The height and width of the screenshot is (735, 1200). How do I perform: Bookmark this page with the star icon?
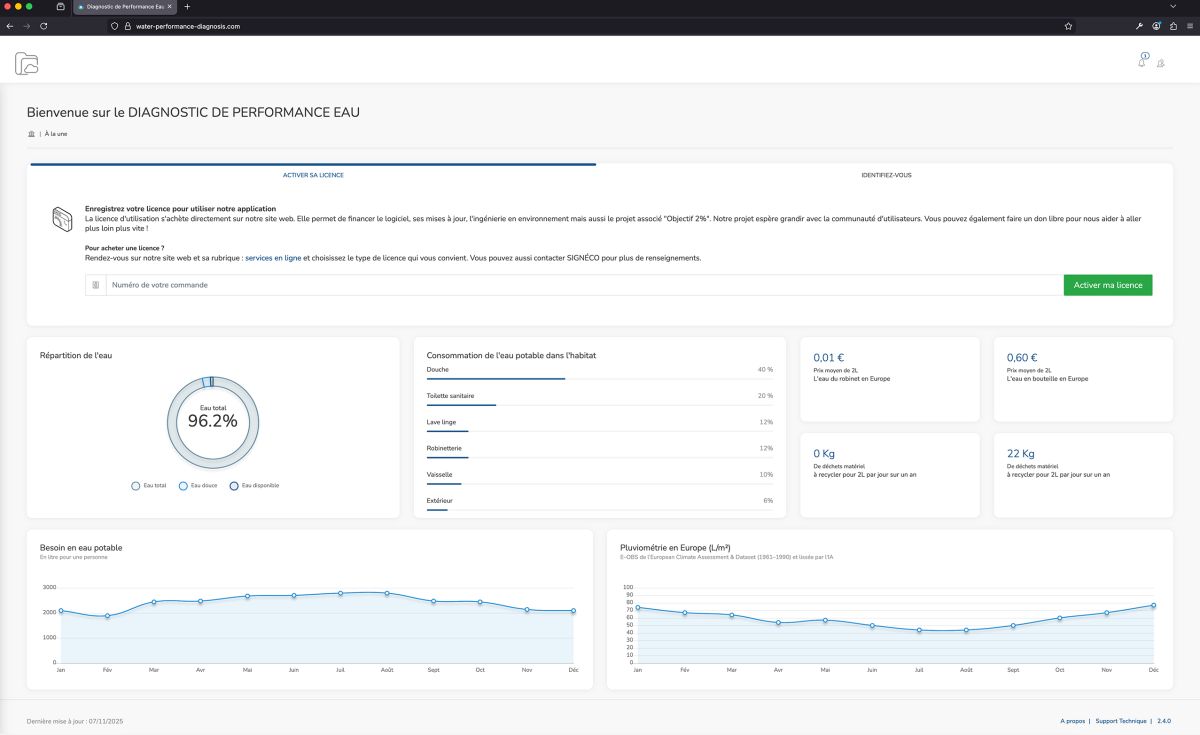coord(1068,26)
